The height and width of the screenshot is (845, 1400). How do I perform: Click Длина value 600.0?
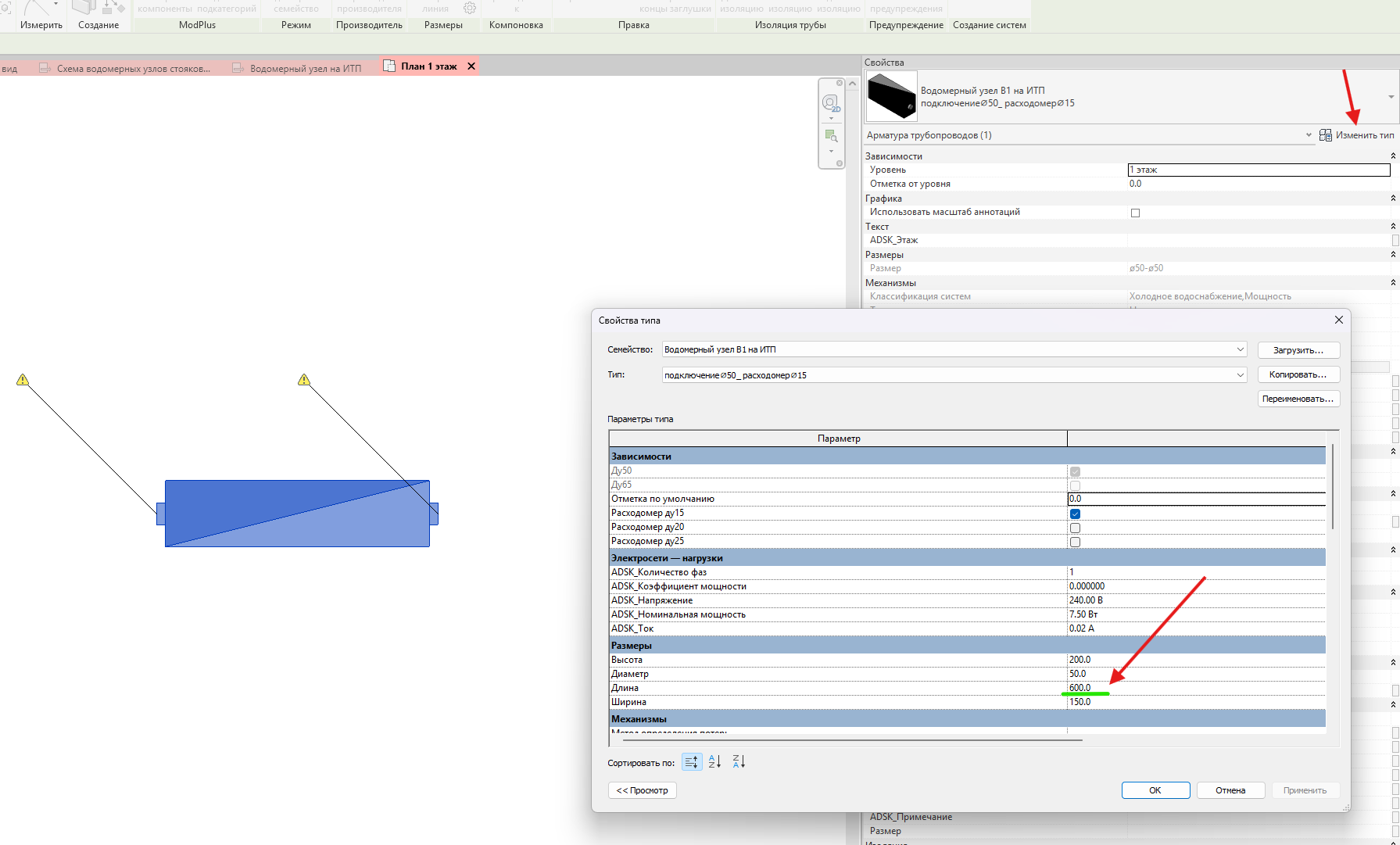1080,688
